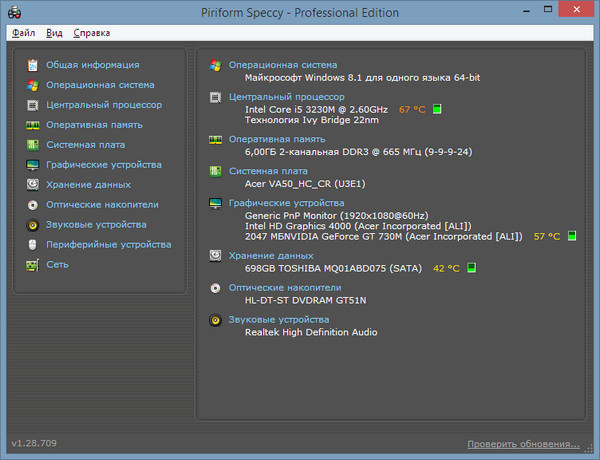
Task: Open Центральный процессор heading in summary panel
Action: coord(287,97)
